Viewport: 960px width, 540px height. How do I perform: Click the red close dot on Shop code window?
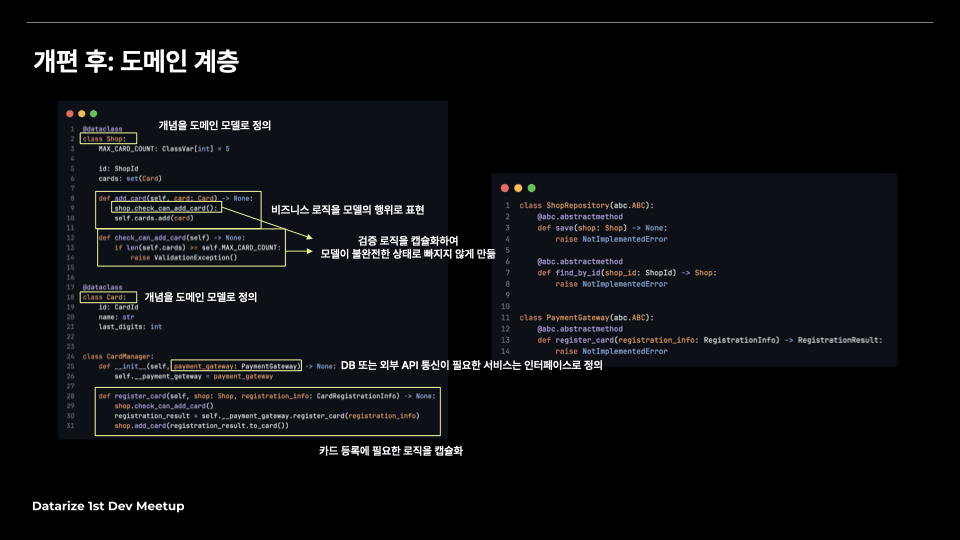[x=70, y=114]
